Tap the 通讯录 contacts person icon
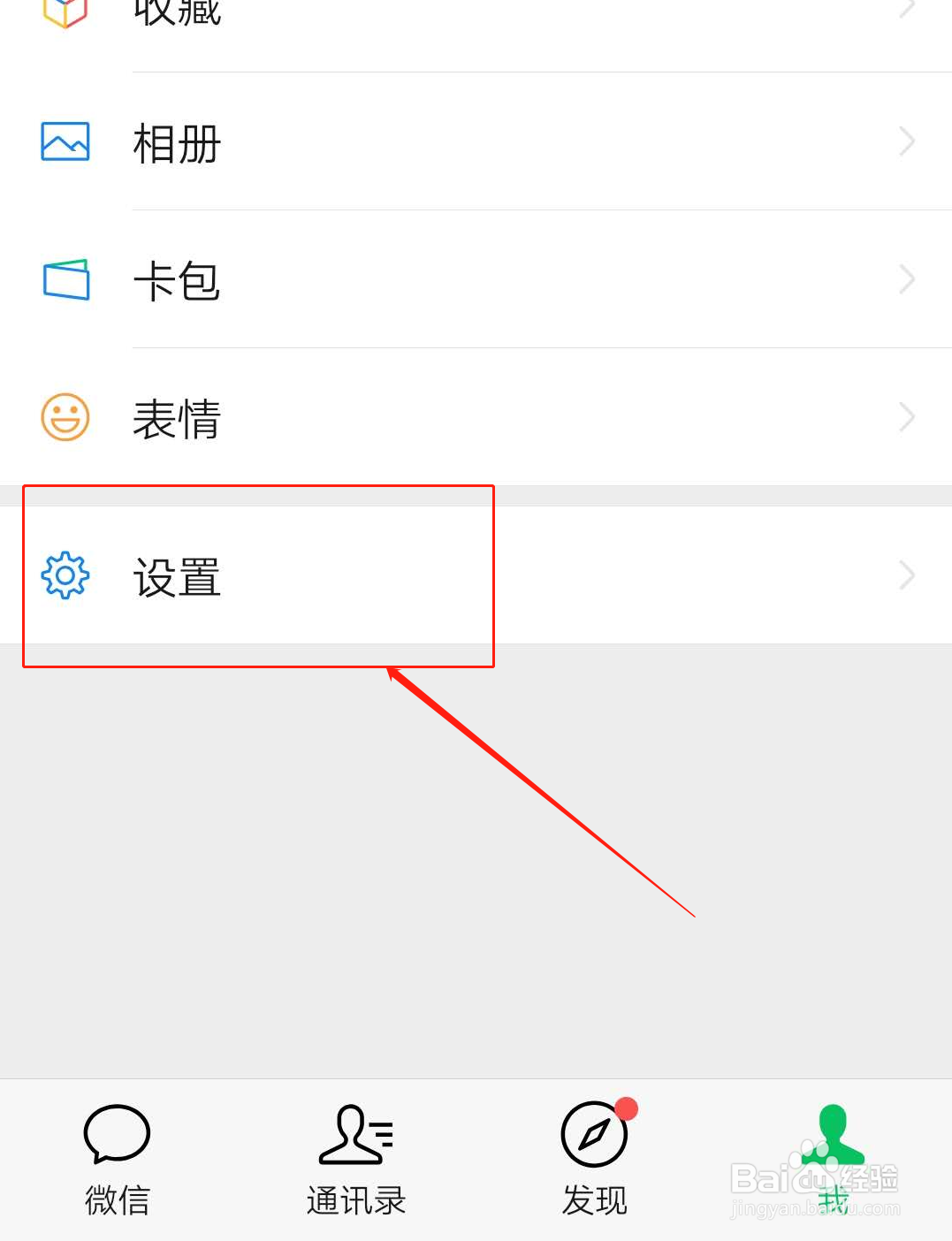 (355, 1134)
